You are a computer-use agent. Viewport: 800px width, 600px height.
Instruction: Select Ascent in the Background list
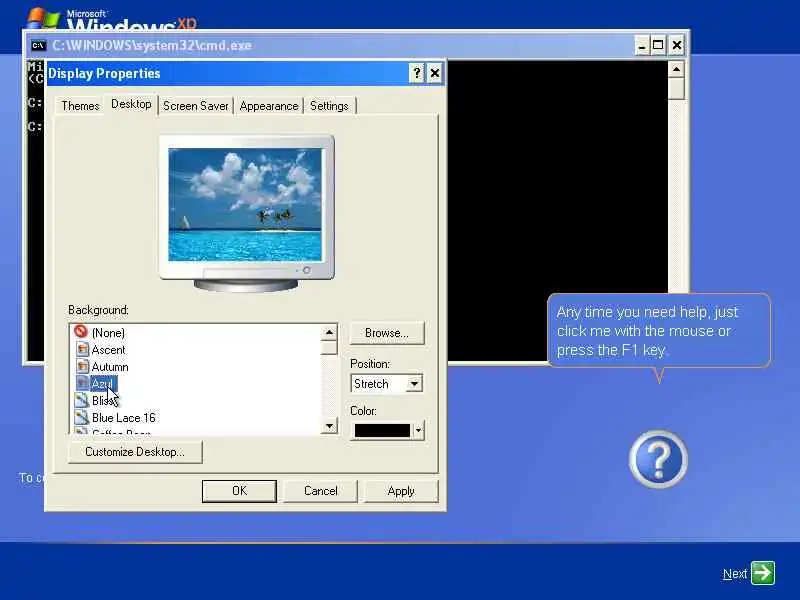(x=108, y=350)
